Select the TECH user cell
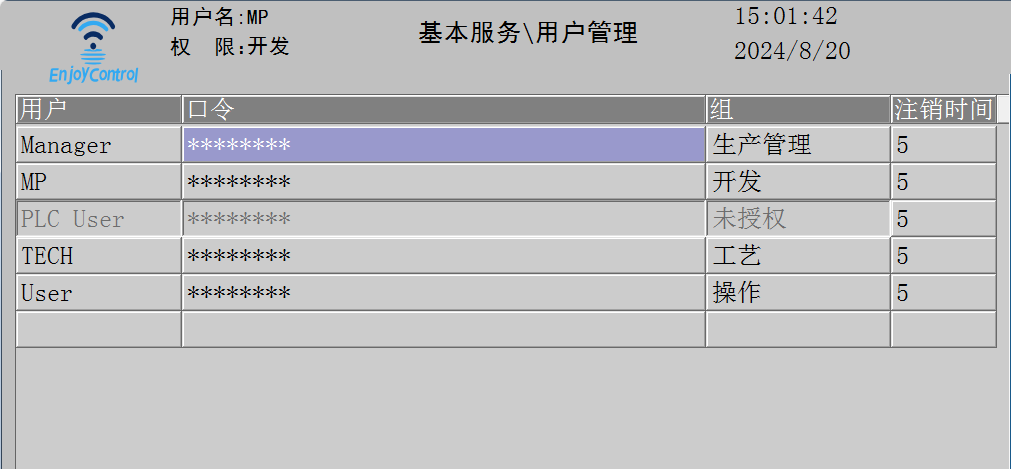The width and height of the screenshot is (1011, 469). click(99, 256)
